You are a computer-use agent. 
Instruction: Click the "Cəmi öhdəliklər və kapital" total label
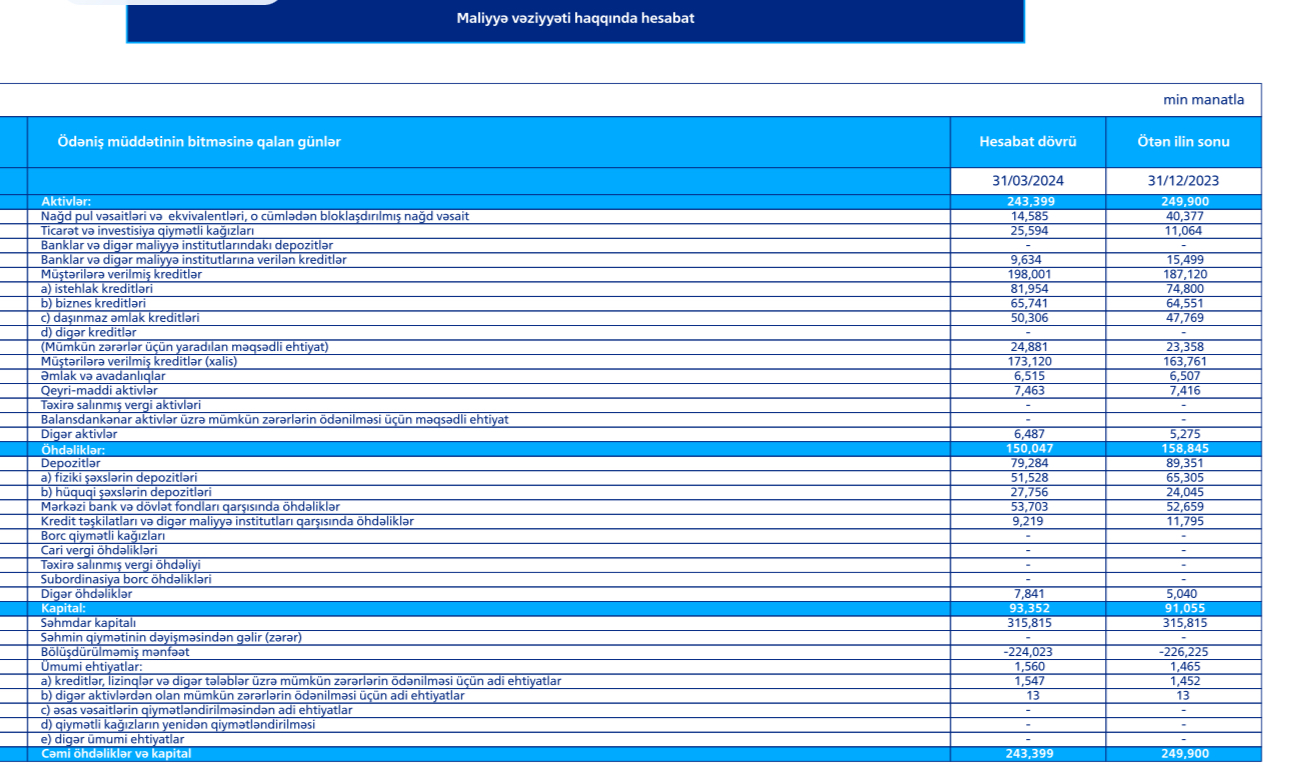[116, 754]
